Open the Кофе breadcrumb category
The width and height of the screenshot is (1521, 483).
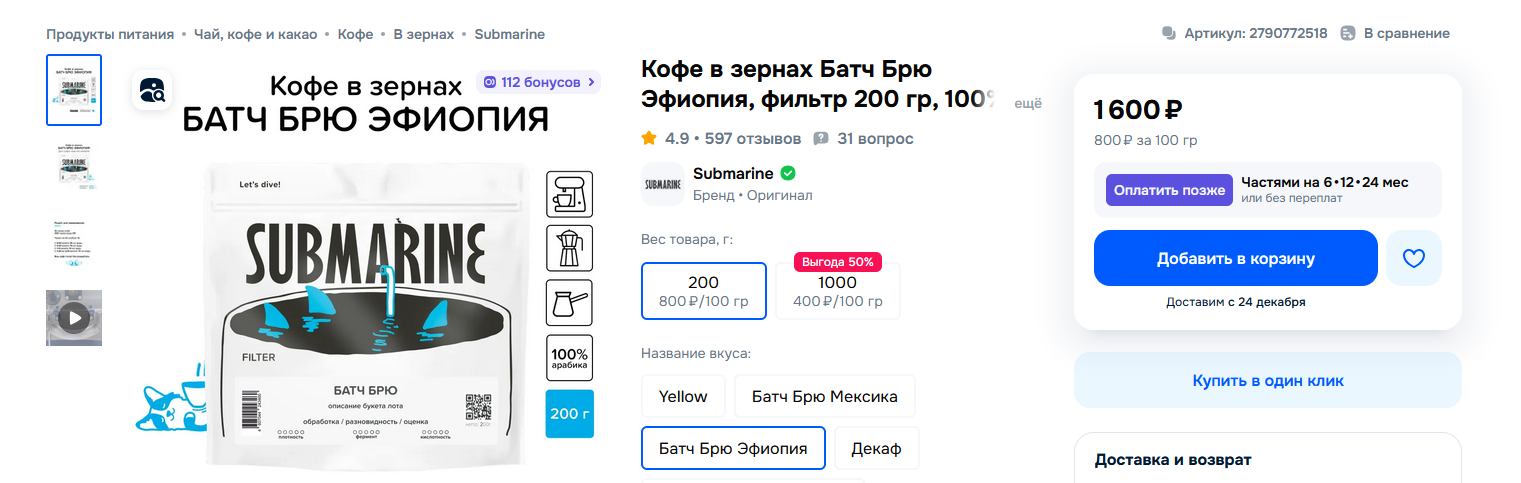pyautogui.click(x=355, y=34)
